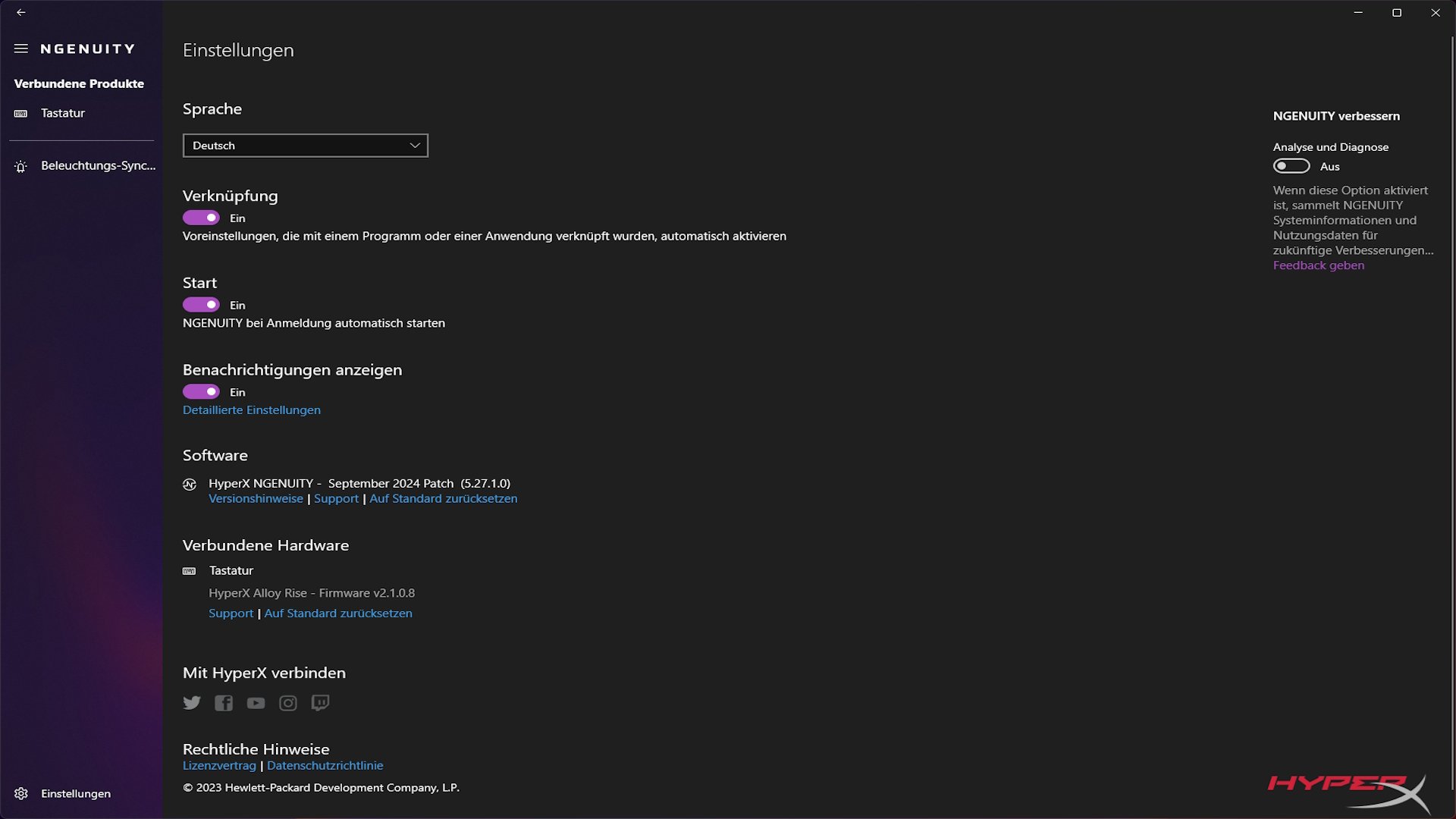Viewport: 1456px width, 819px height.
Task: Open Beleuchtungs-Sync in the sidebar
Action: point(99,165)
